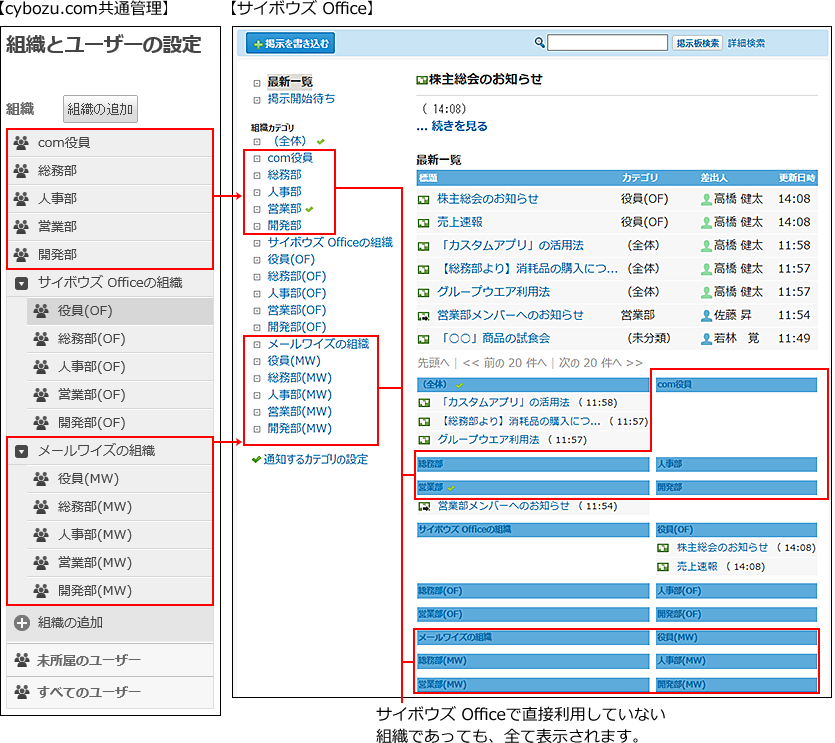Open the サイボウズ Officeの組織 category link
835x743 pixels.
[330, 242]
